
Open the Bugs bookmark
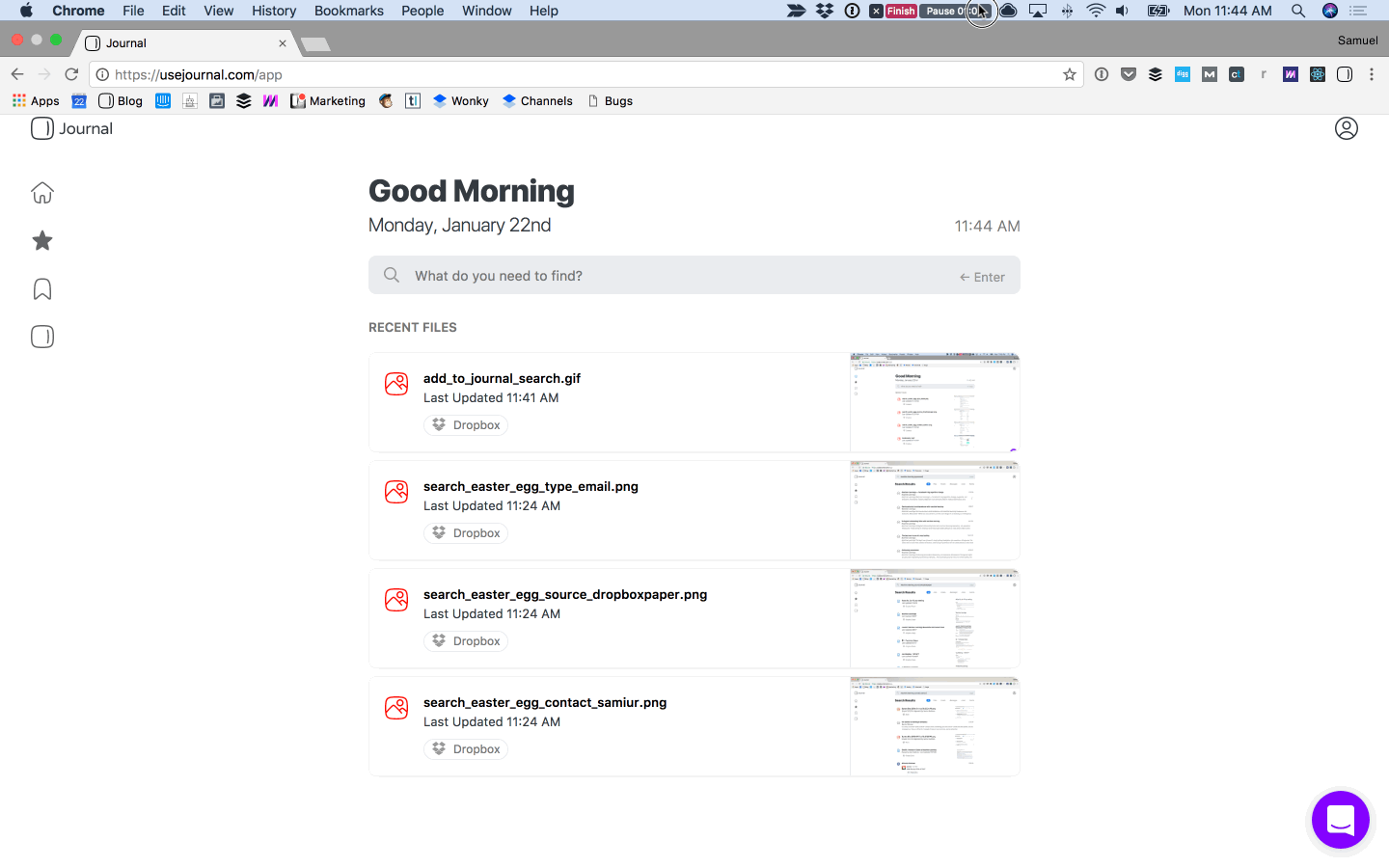[x=611, y=100]
